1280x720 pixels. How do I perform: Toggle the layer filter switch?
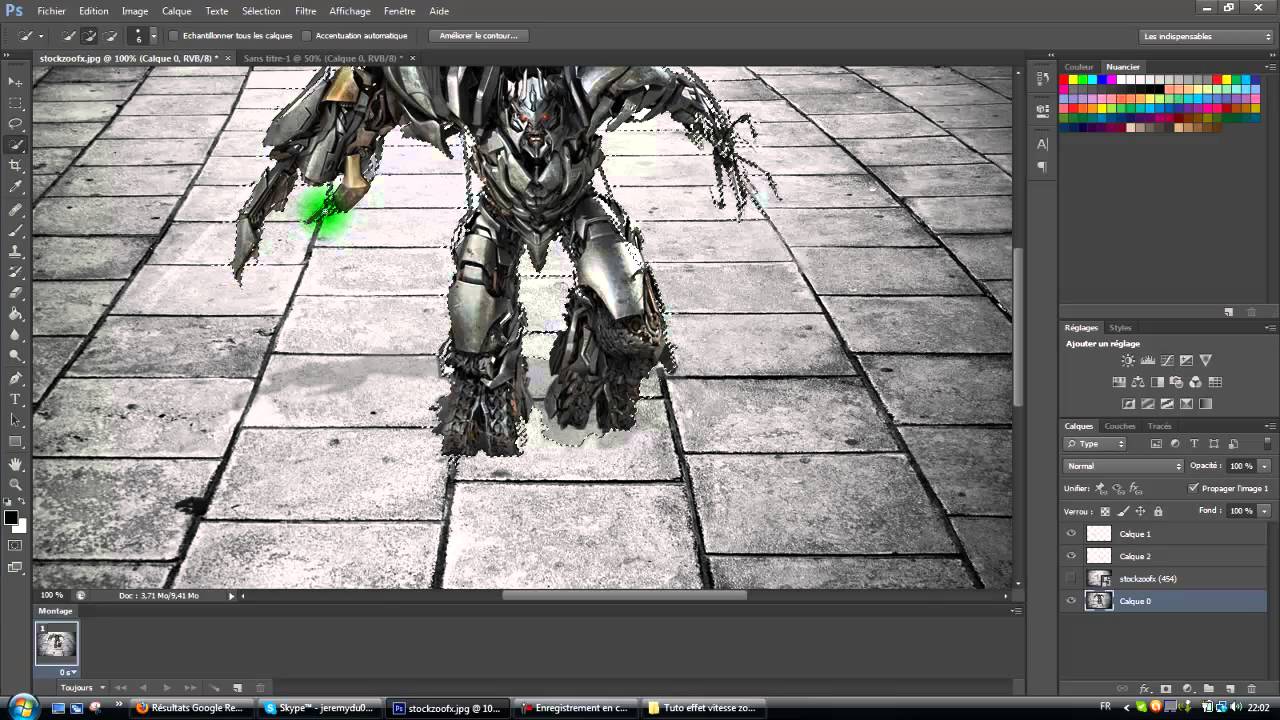pyautogui.click(x=1268, y=443)
